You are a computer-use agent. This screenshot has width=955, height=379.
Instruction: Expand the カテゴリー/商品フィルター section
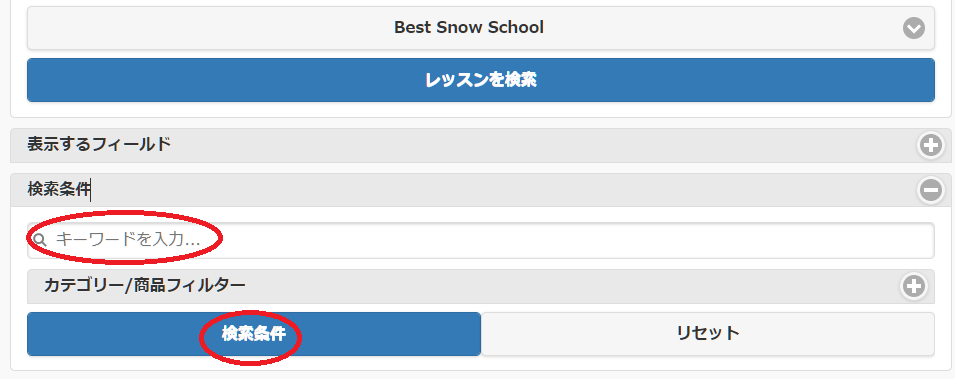(481, 286)
